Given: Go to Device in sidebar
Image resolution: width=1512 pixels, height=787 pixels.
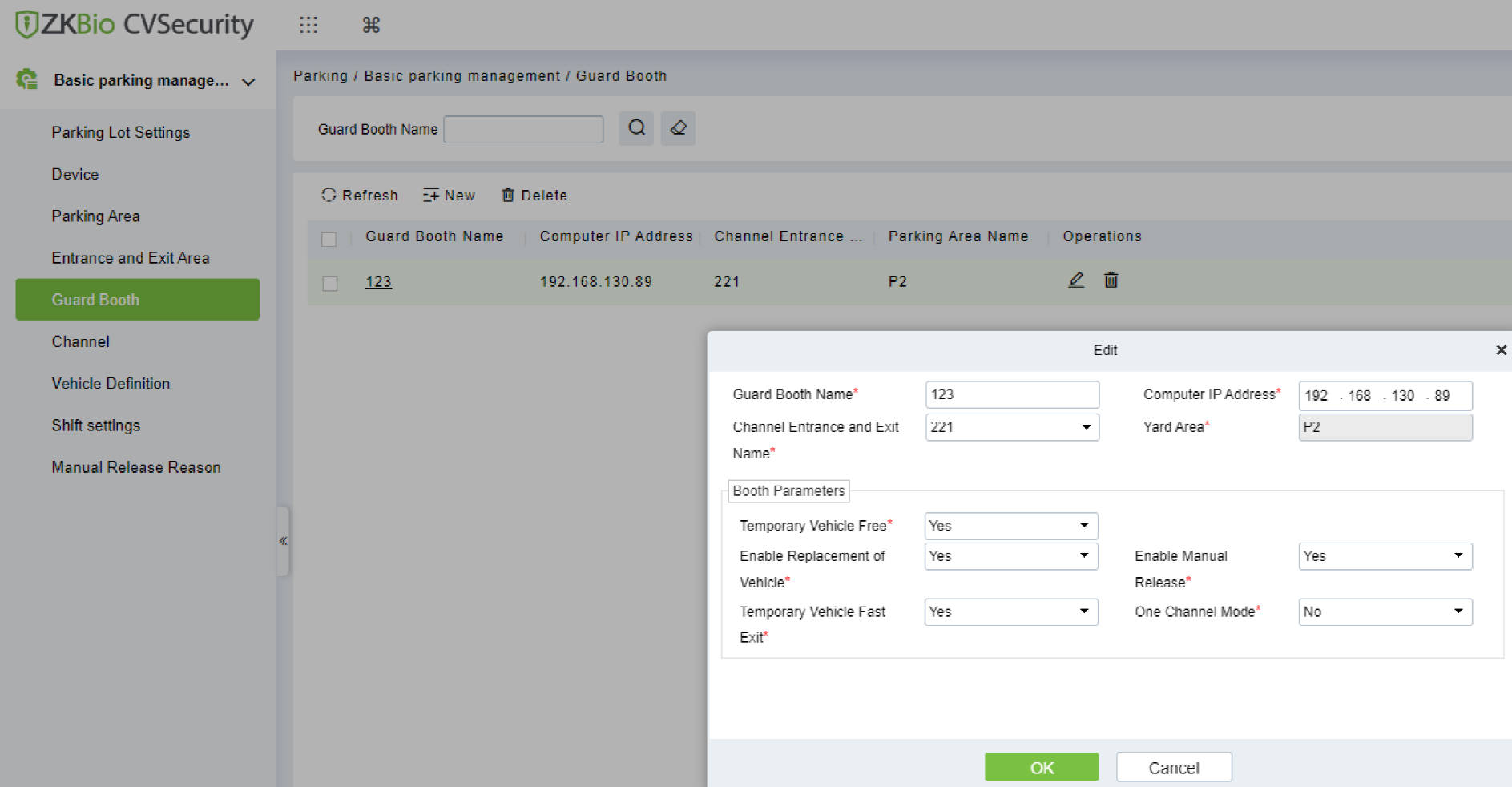Looking at the screenshot, I should [75, 174].
